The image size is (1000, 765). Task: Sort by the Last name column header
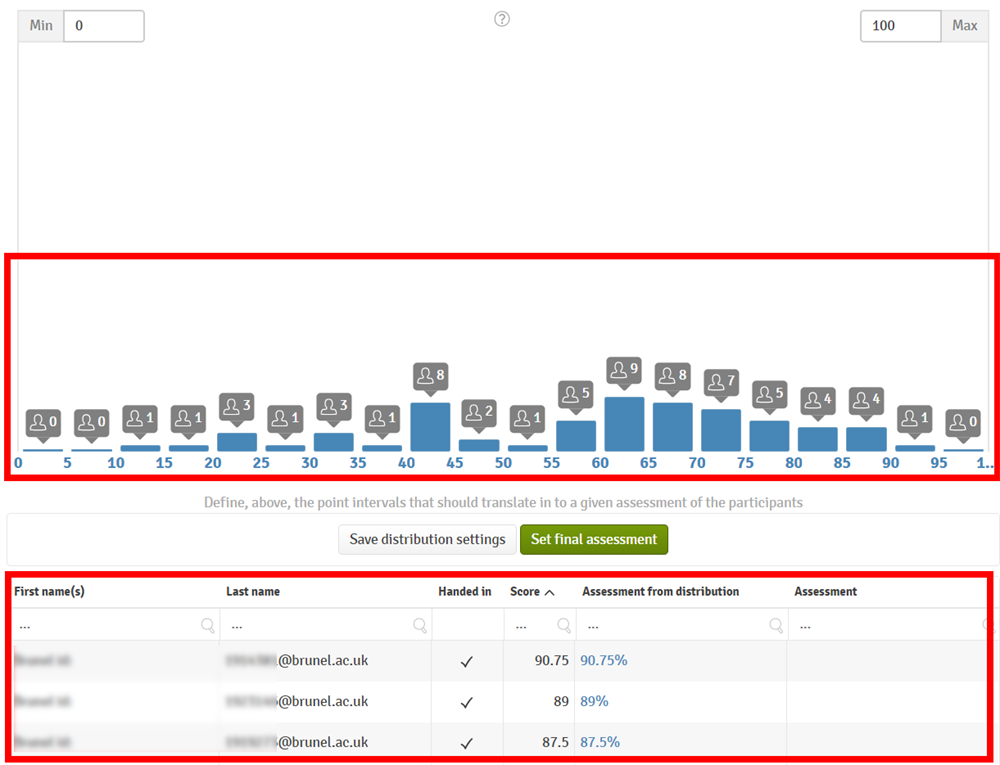coord(253,592)
